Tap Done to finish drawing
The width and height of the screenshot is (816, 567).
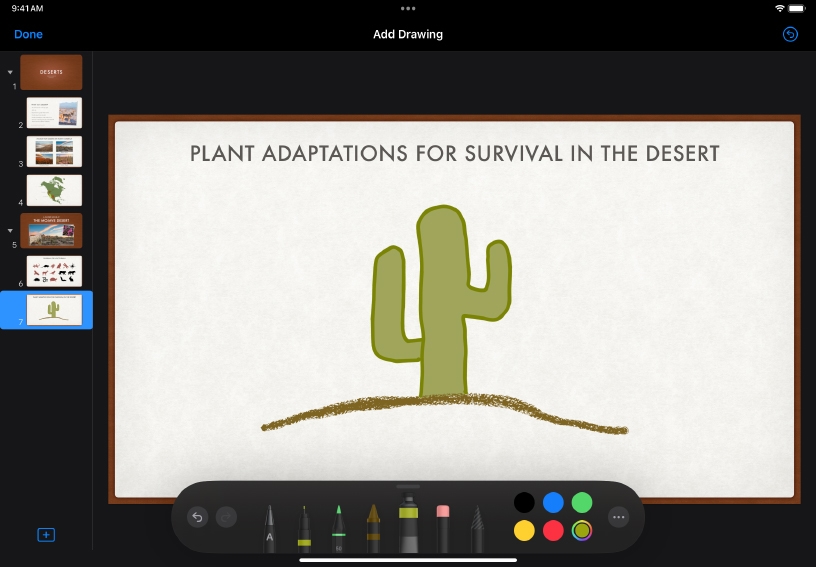[28, 34]
